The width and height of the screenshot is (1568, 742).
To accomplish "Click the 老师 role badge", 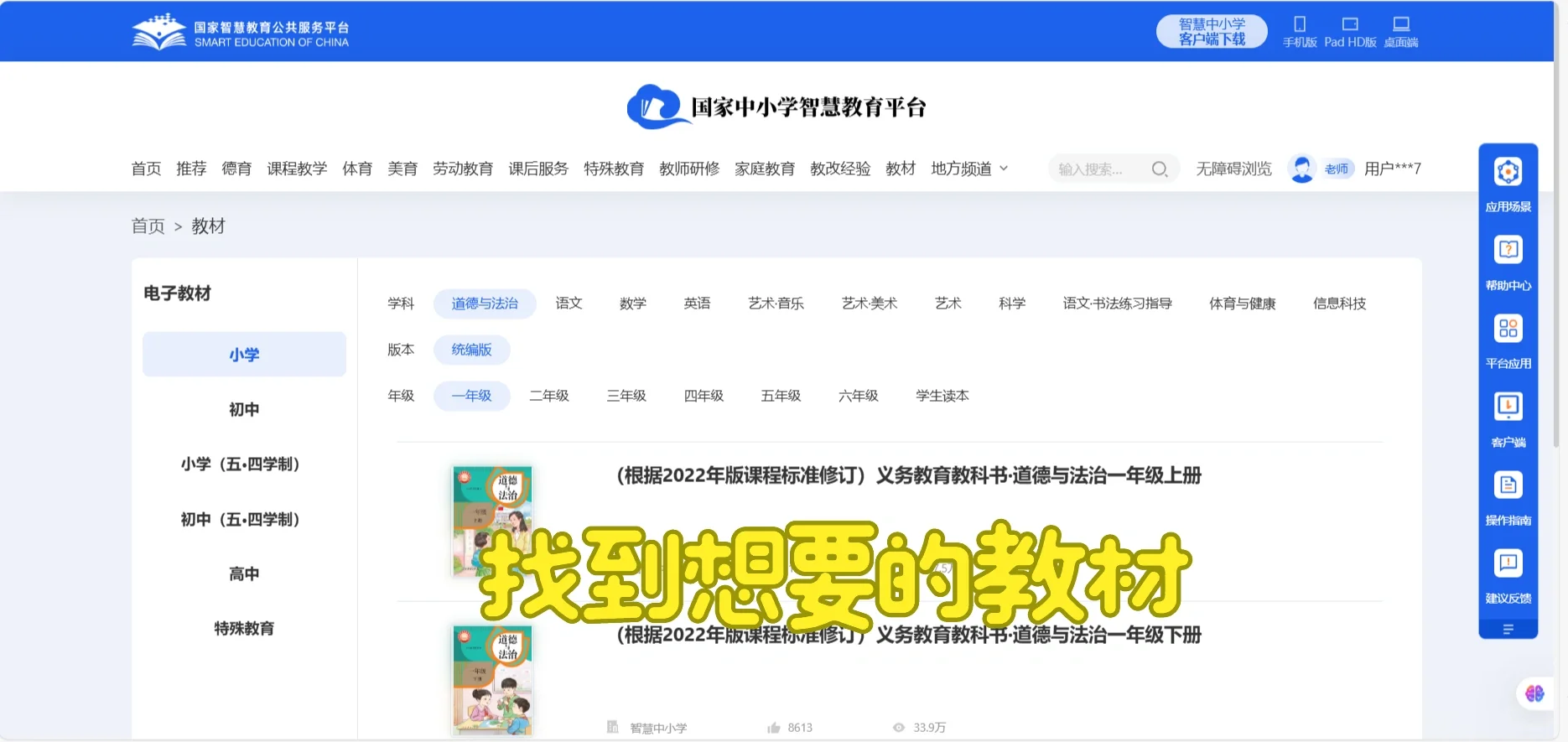I will pyautogui.click(x=1337, y=169).
